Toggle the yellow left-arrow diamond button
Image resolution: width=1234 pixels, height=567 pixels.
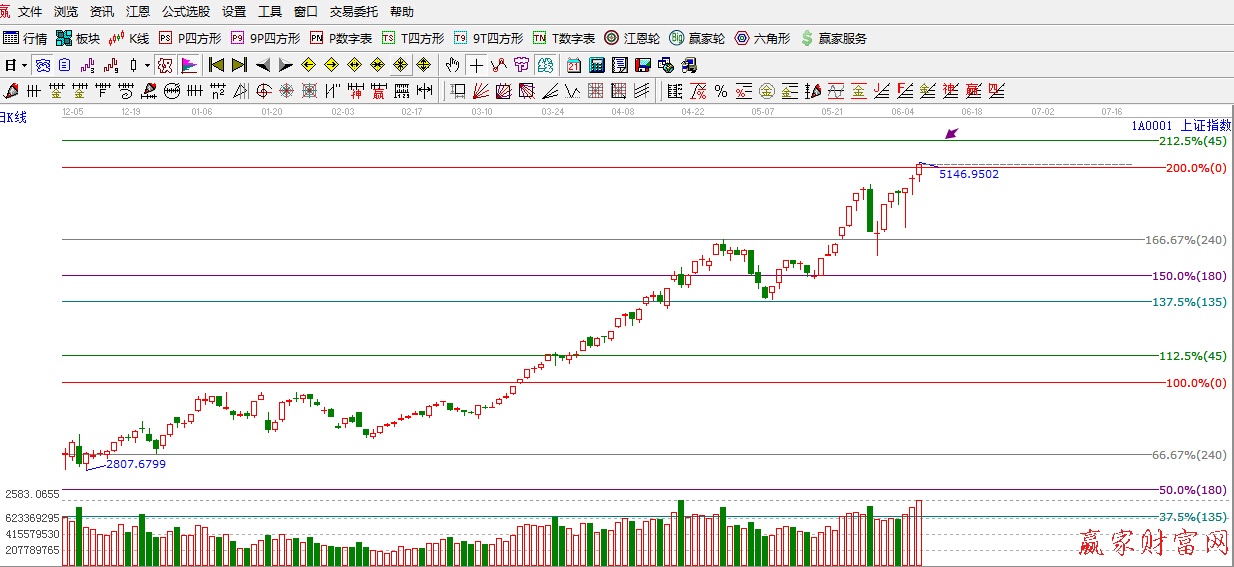[x=308, y=65]
